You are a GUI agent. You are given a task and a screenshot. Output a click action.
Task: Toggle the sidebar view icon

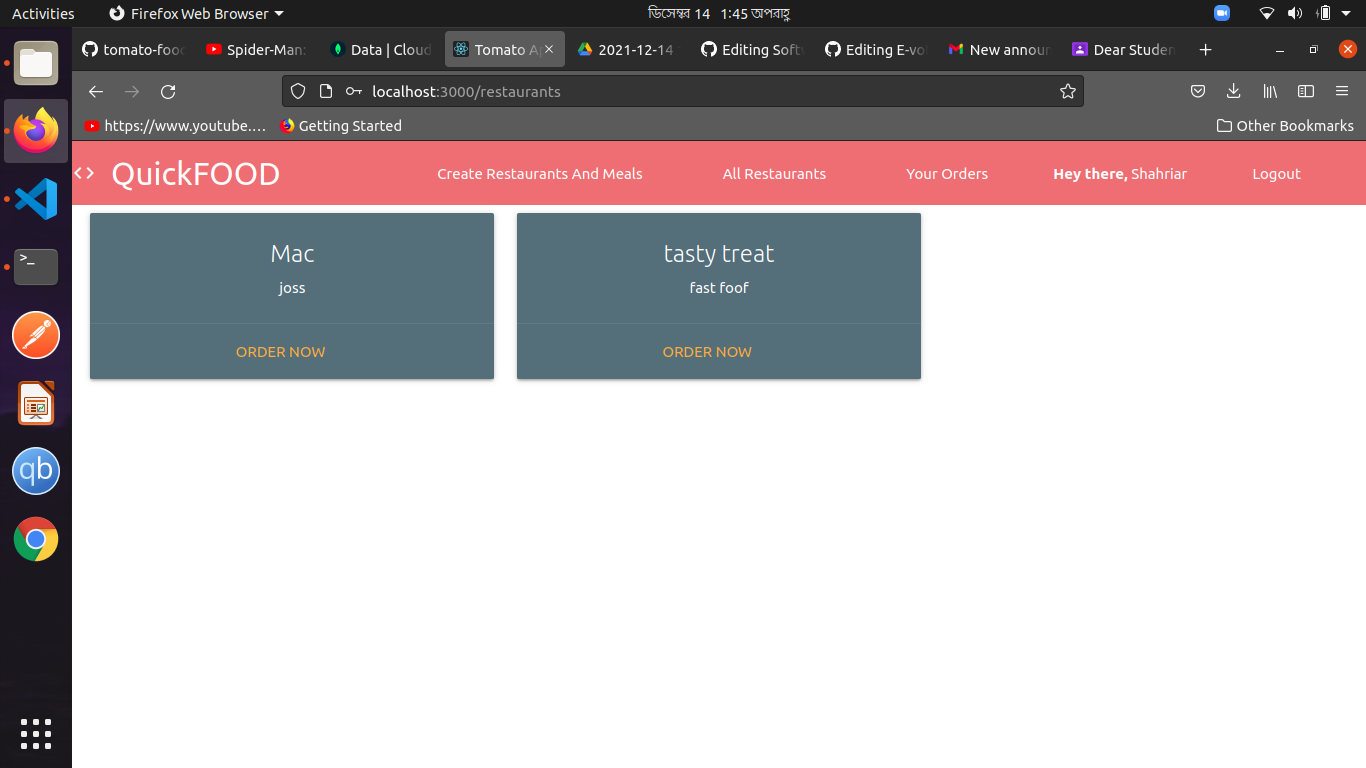pyautogui.click(x=1306, y=91)
